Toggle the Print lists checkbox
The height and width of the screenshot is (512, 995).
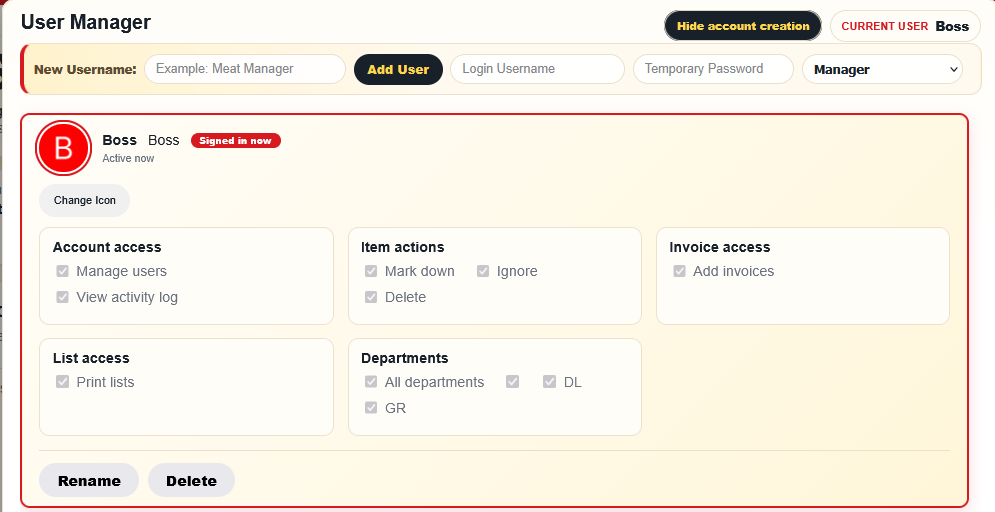pos(62,382)
